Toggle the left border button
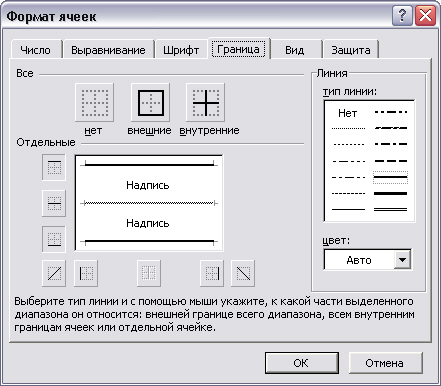Screen dimensions: 441x386 pyautogui.click(x=86, y=273)
